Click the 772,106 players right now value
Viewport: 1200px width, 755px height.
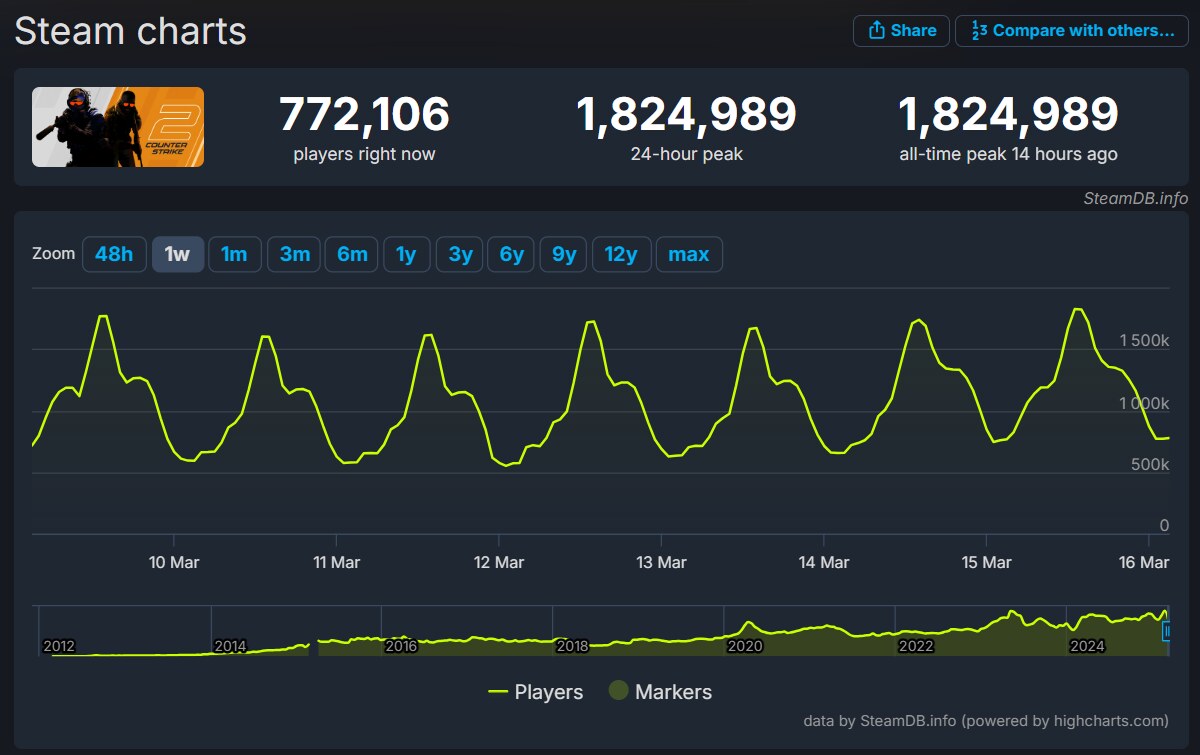[x=365, y=115]
